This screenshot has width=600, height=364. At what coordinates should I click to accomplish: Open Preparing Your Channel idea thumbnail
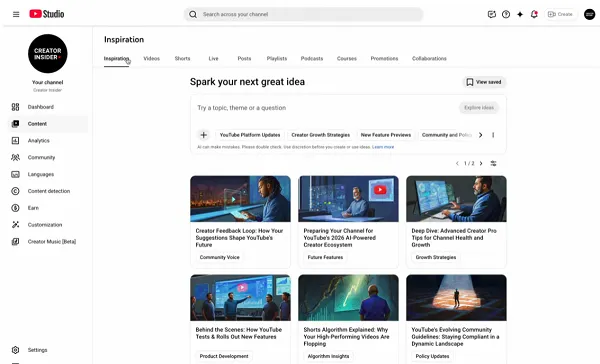pyautogui.click(x=348, y=199)
